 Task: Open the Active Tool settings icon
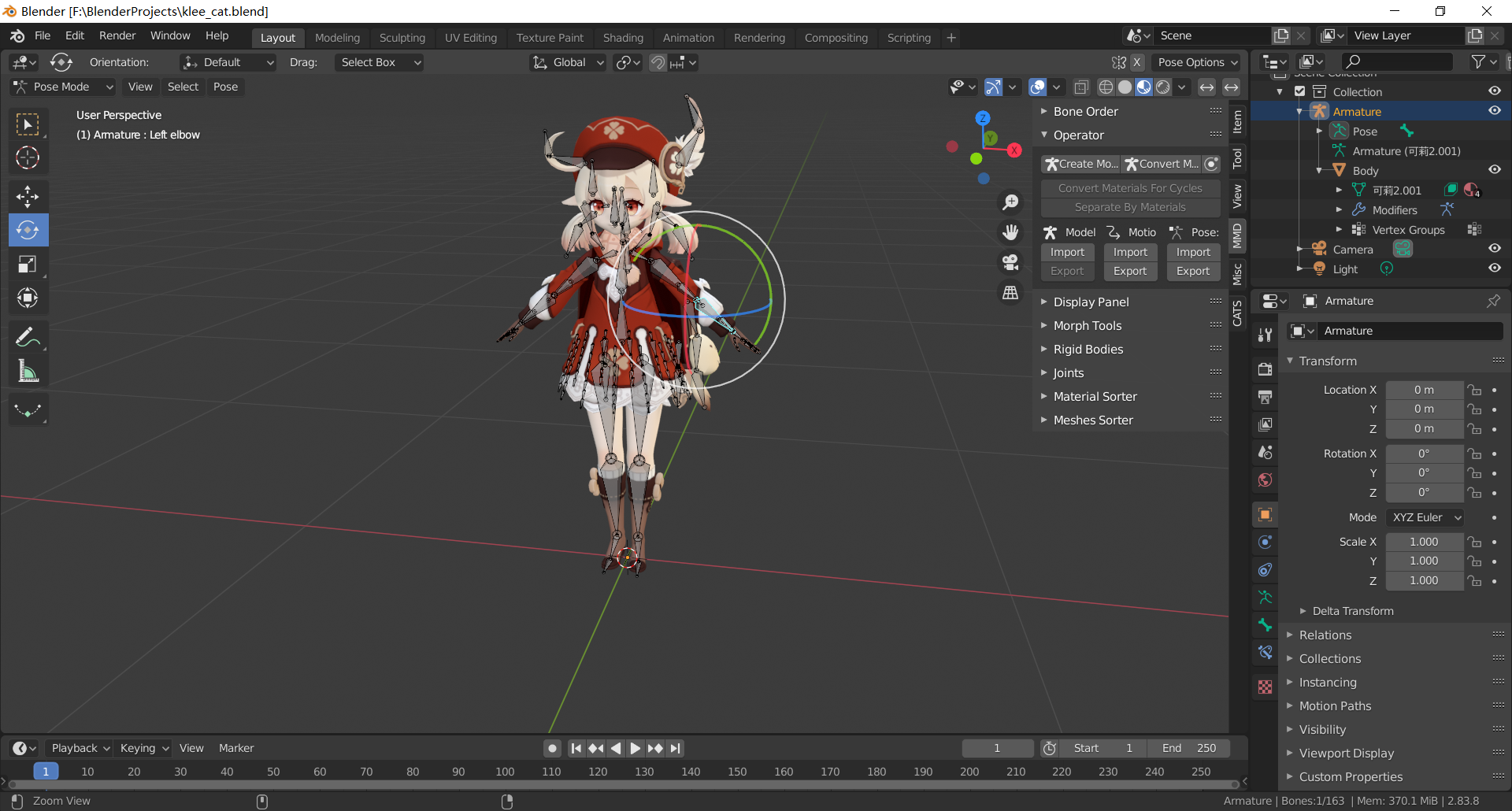pos(1265,335)
